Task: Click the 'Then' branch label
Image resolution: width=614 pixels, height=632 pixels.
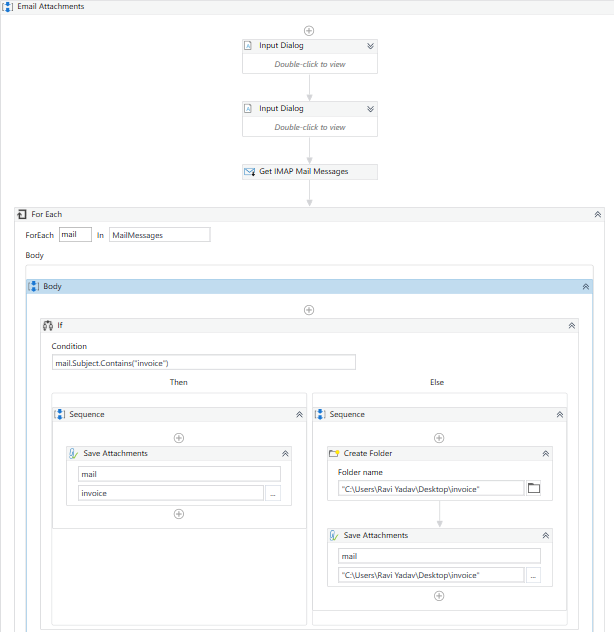Action: coord(179,382)
